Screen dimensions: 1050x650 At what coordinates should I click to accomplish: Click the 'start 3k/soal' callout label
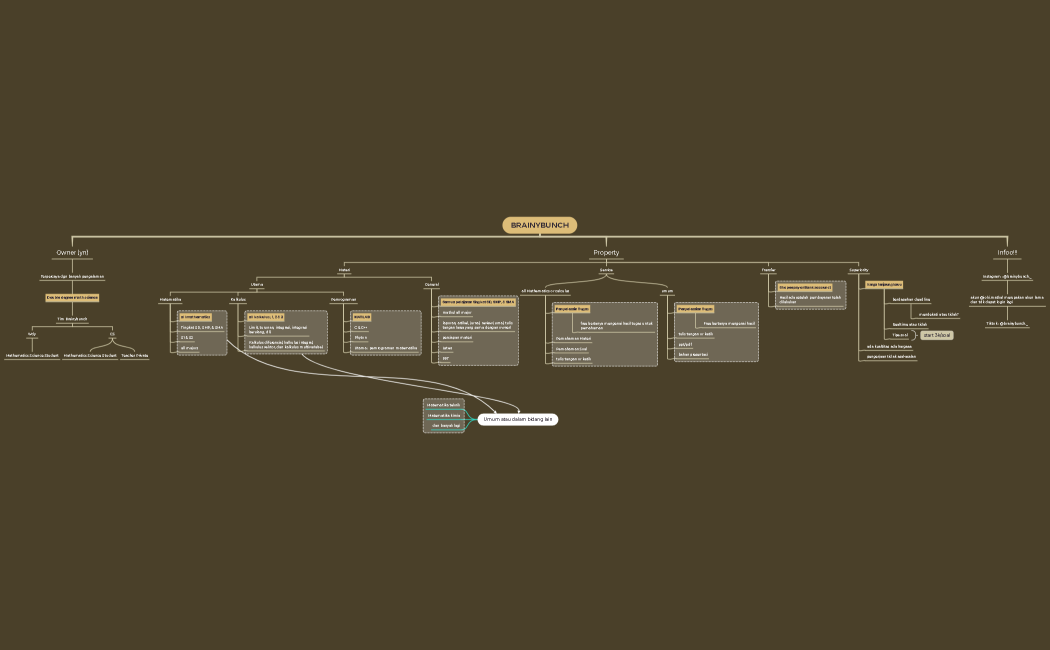tap(936, 335)
